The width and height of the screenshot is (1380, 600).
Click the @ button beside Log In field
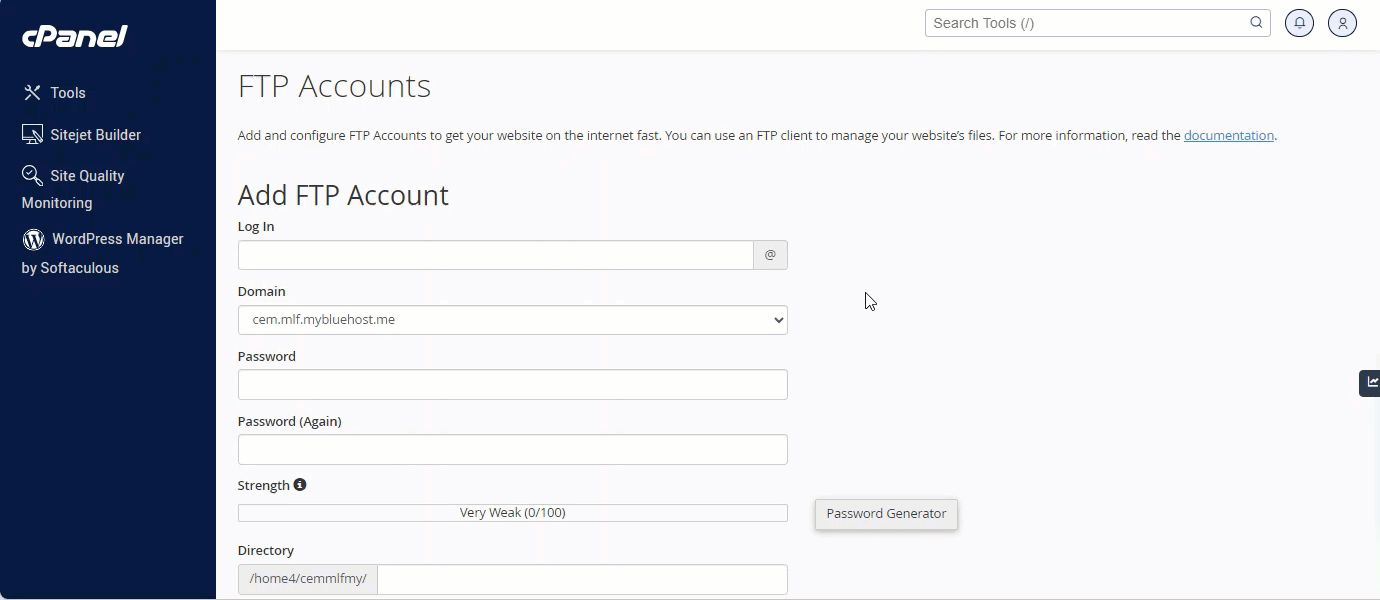click(770, 255)
